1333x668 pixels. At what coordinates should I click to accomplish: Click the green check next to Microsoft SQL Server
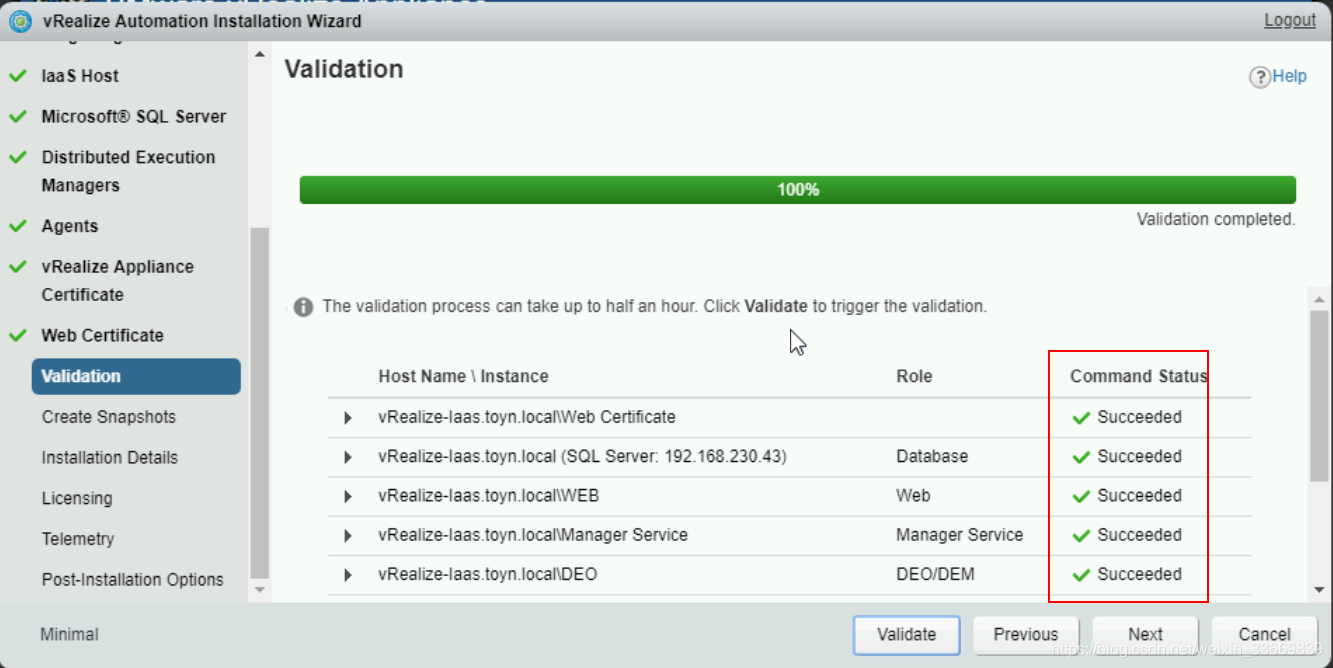[18, 117]
